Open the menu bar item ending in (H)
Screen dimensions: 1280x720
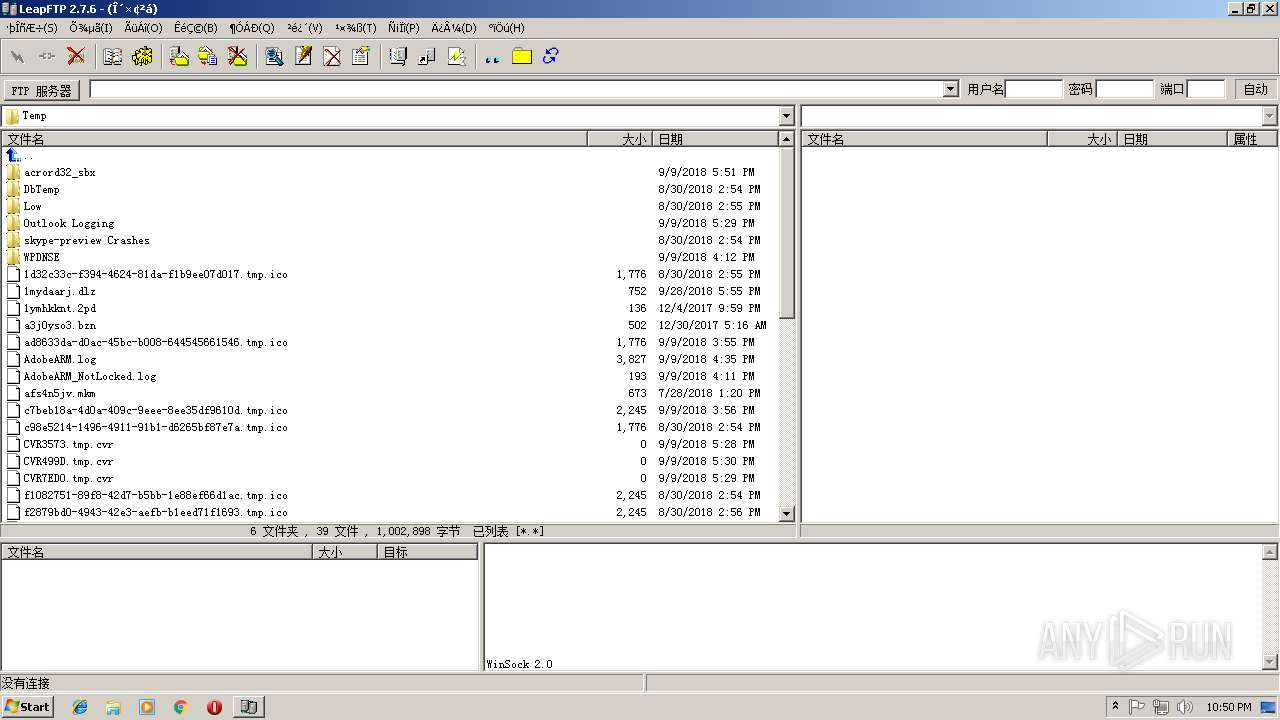point(506,28)
